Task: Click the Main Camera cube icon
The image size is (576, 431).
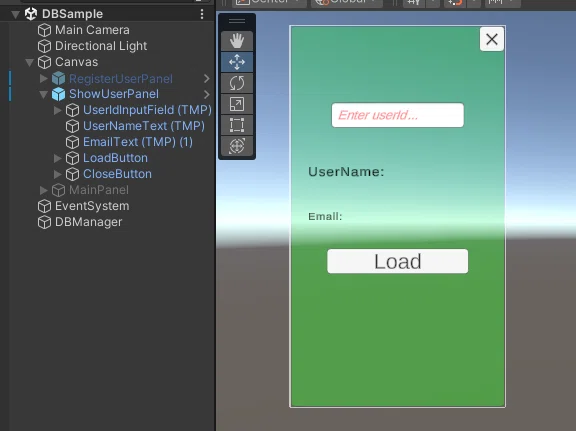Action: point(44,30)
